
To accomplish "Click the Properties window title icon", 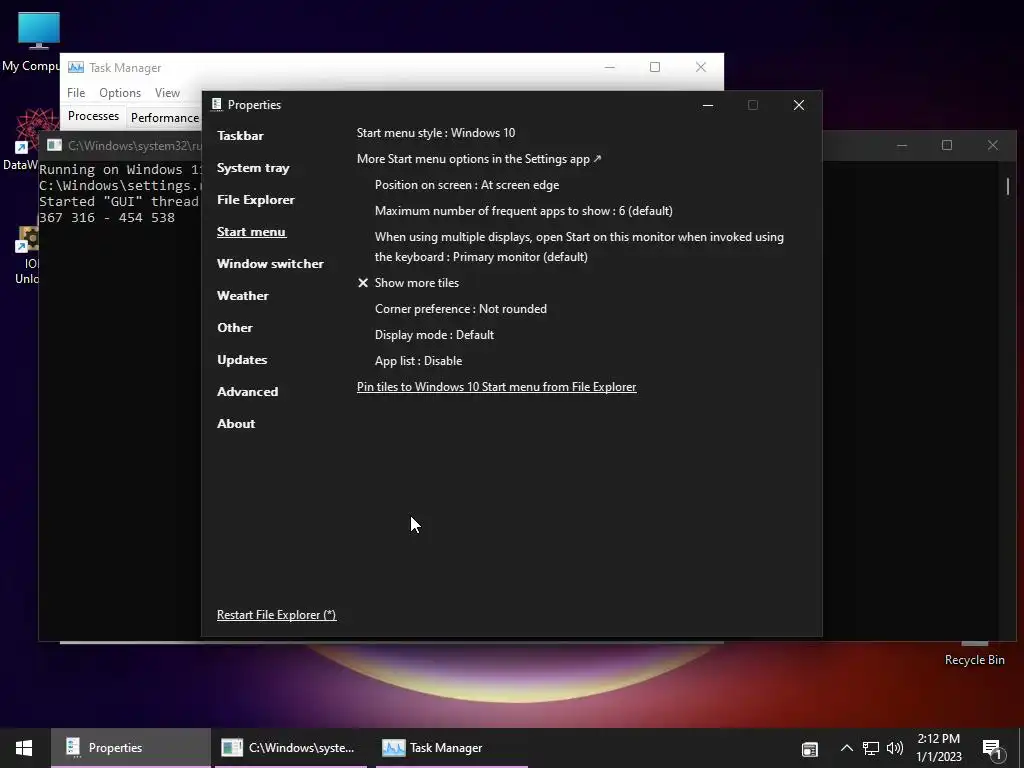I will pos(216,105).
